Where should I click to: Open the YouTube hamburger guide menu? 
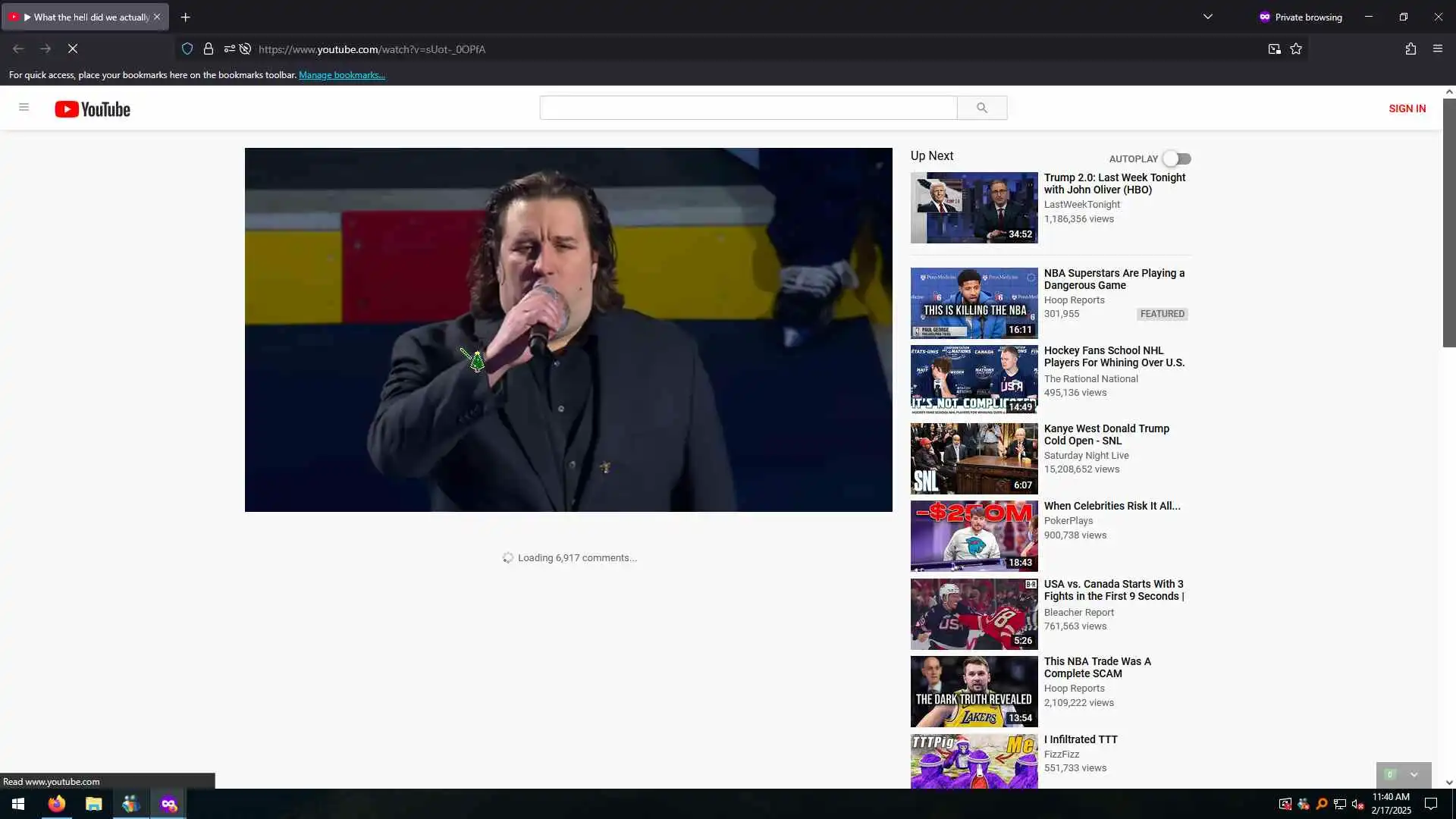pyautogui.click(x=24, y=108)
